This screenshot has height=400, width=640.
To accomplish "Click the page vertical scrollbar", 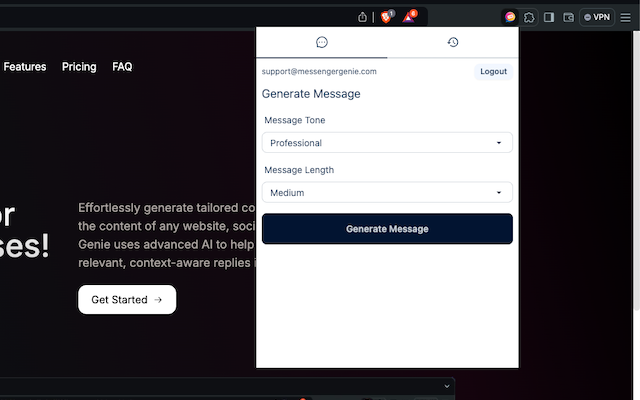I will 636,171.
